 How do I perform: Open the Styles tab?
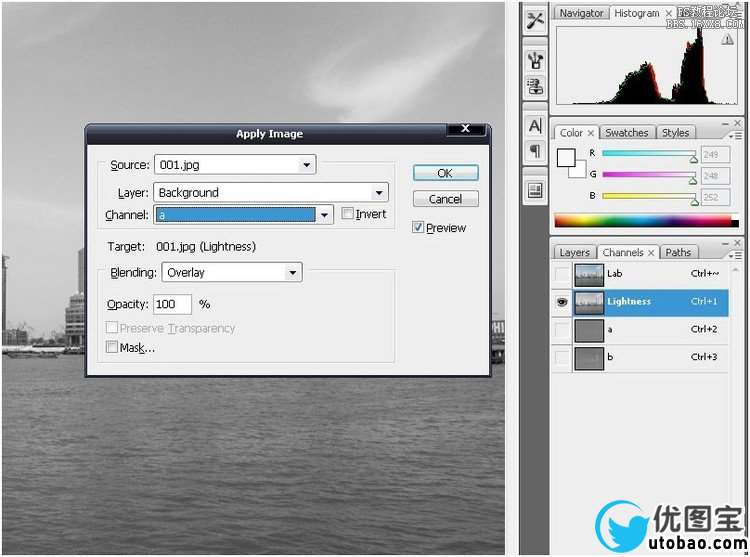pyautogui.click(x=675, y=132)
